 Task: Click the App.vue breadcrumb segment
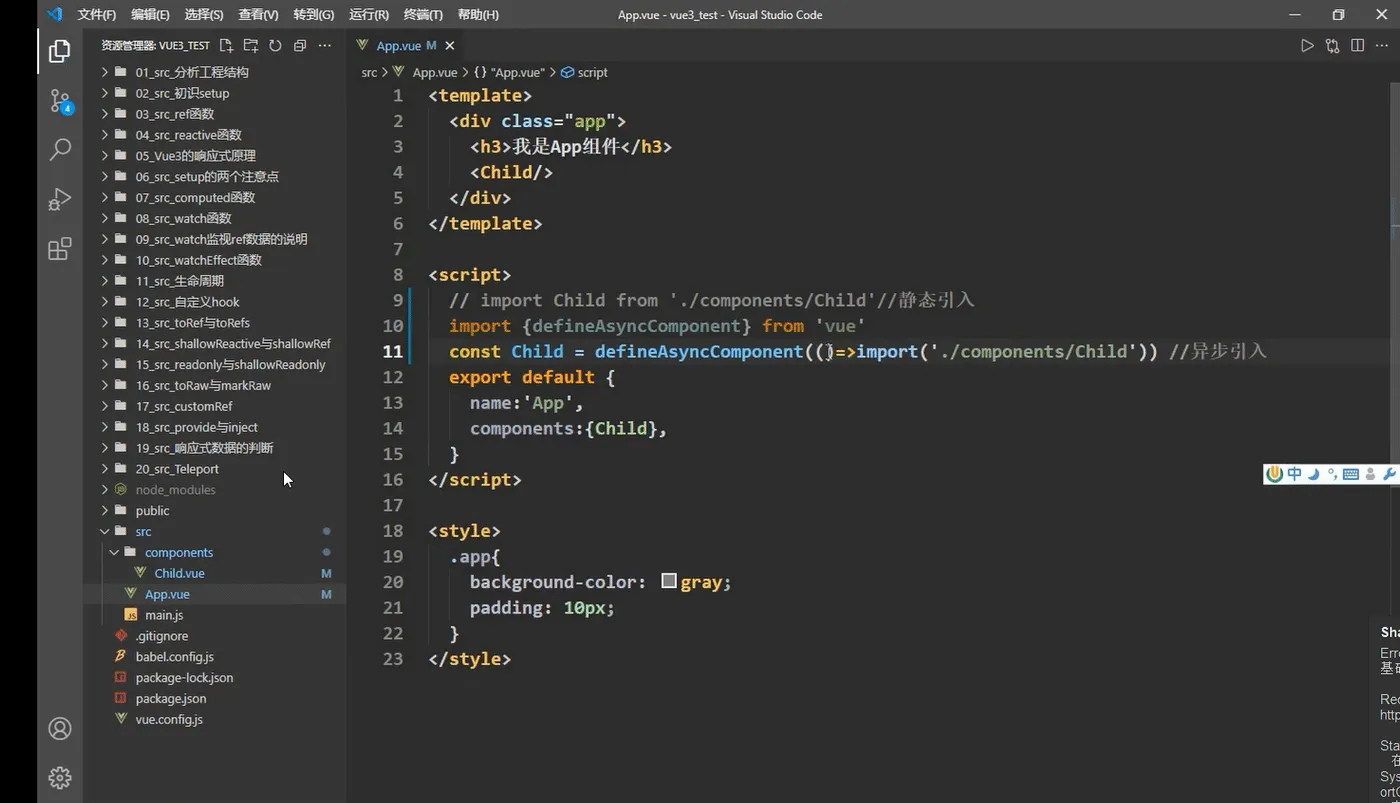pos(434,72)
